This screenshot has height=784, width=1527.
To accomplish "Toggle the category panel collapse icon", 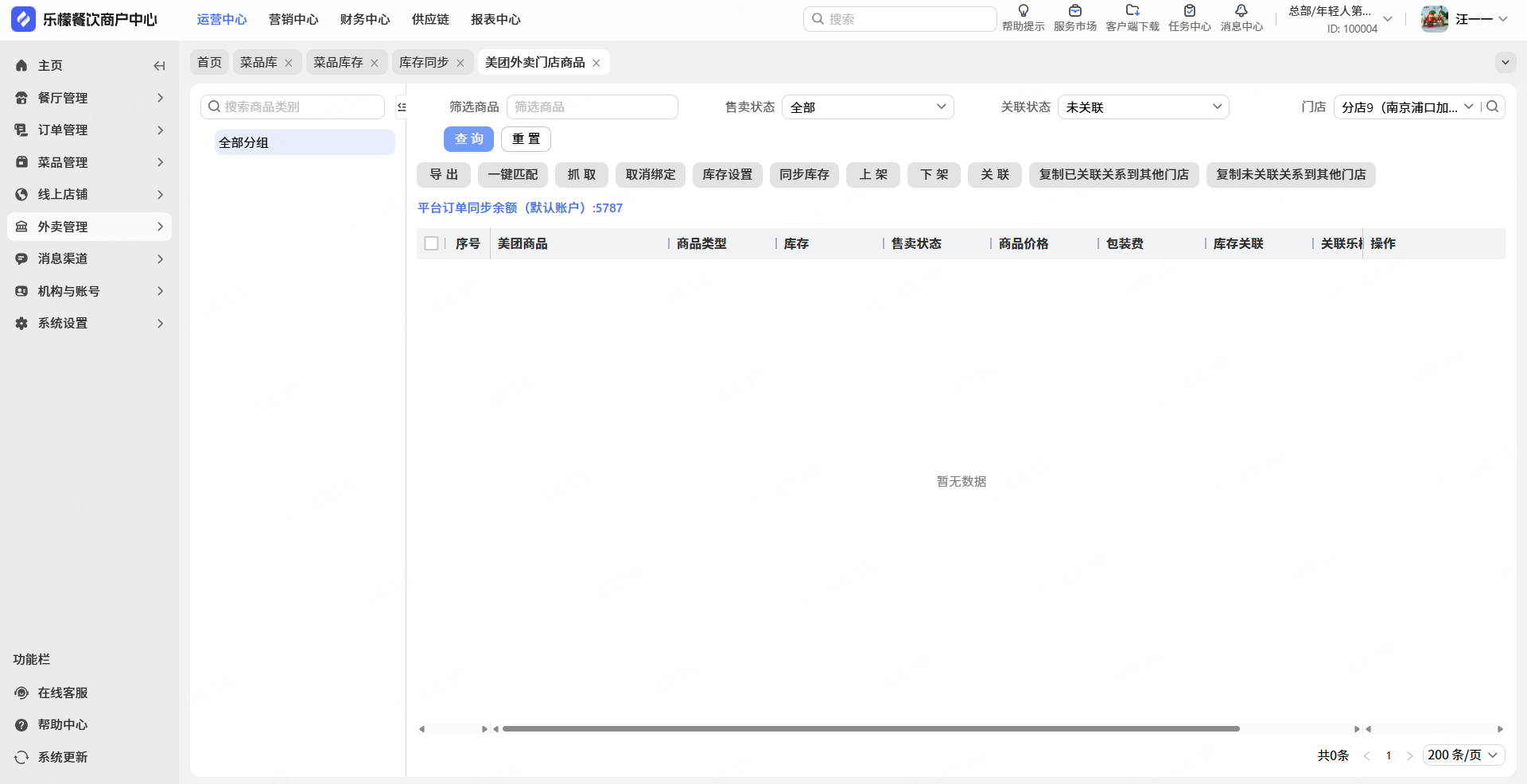I will tap(402, 107).
